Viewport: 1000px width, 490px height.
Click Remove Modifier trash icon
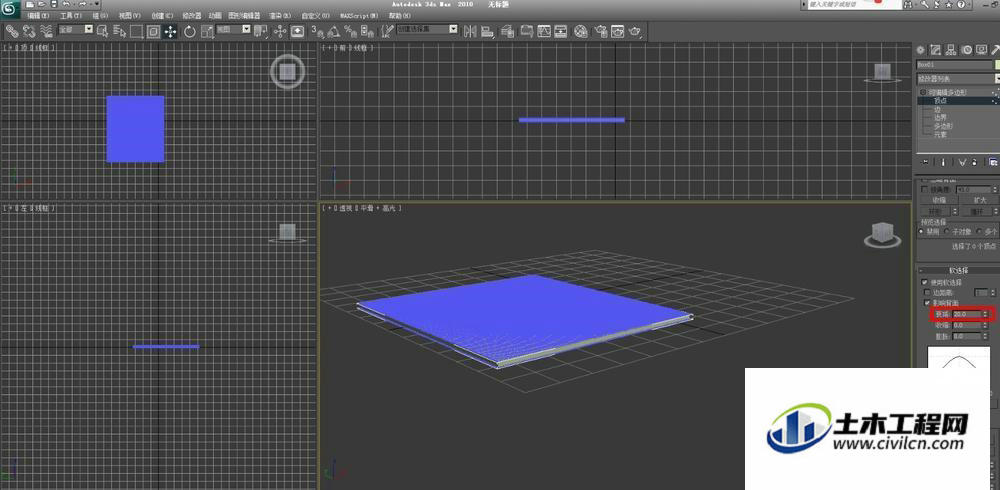click(x=974, y=162)
